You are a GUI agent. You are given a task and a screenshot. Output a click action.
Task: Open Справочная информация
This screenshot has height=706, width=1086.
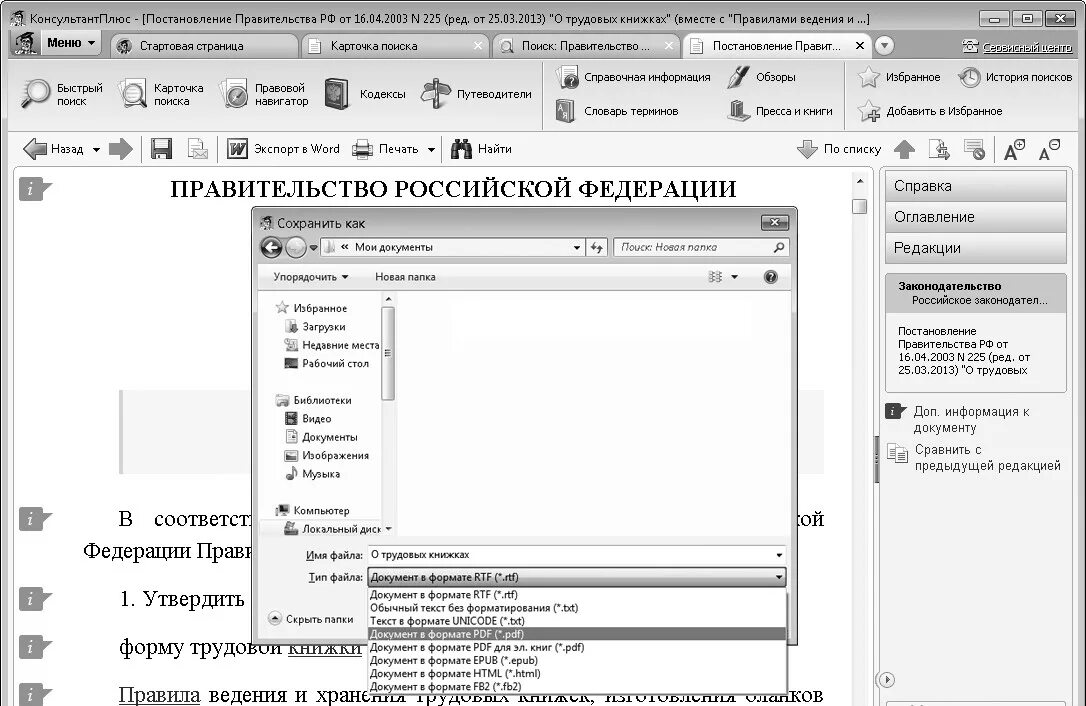click(x=633, y=77)
